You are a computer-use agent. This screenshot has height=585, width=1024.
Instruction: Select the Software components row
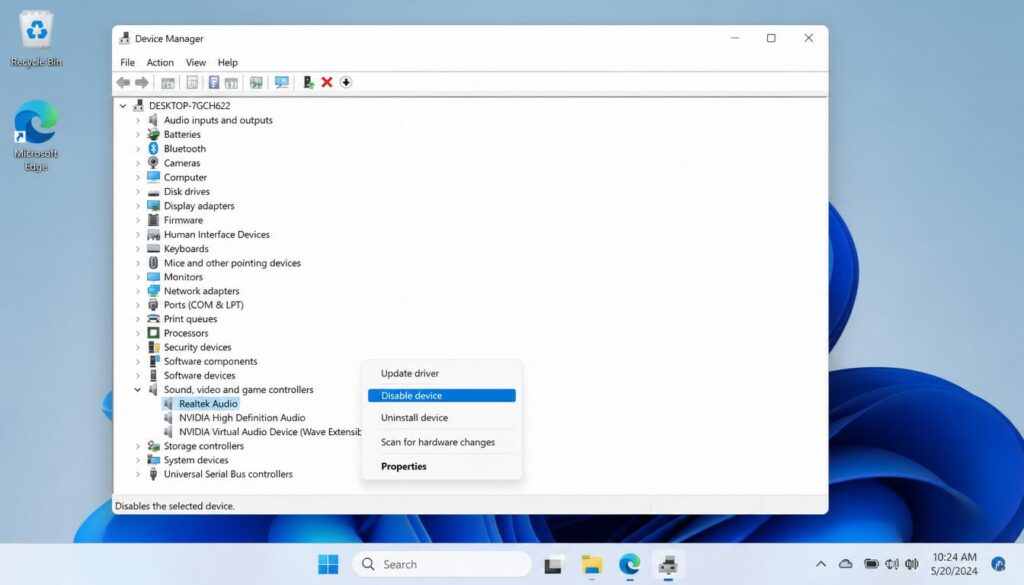tap(210, 362)
